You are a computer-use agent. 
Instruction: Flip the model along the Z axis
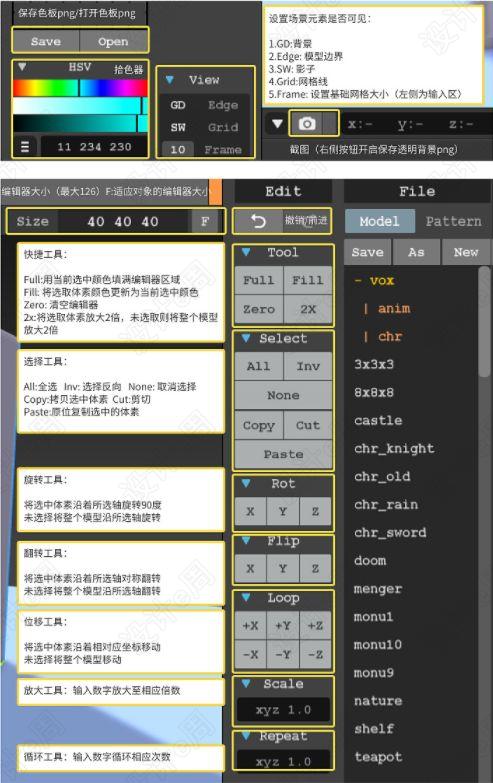point(315,568)
